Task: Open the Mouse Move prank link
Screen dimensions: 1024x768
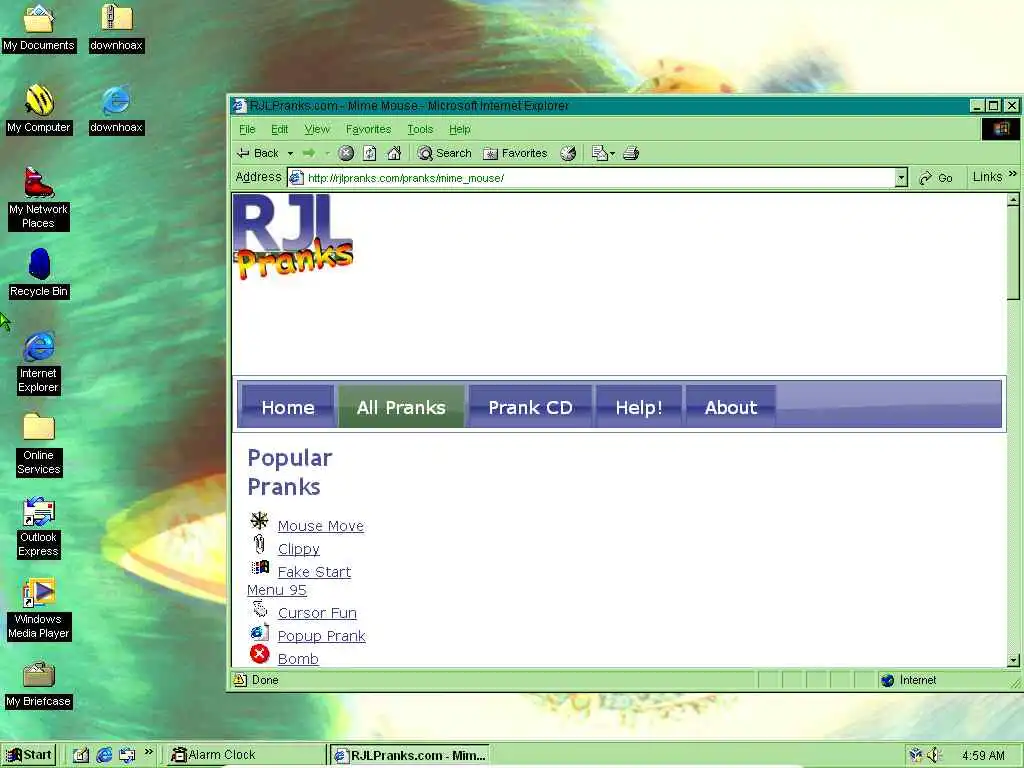Action: 321,526
